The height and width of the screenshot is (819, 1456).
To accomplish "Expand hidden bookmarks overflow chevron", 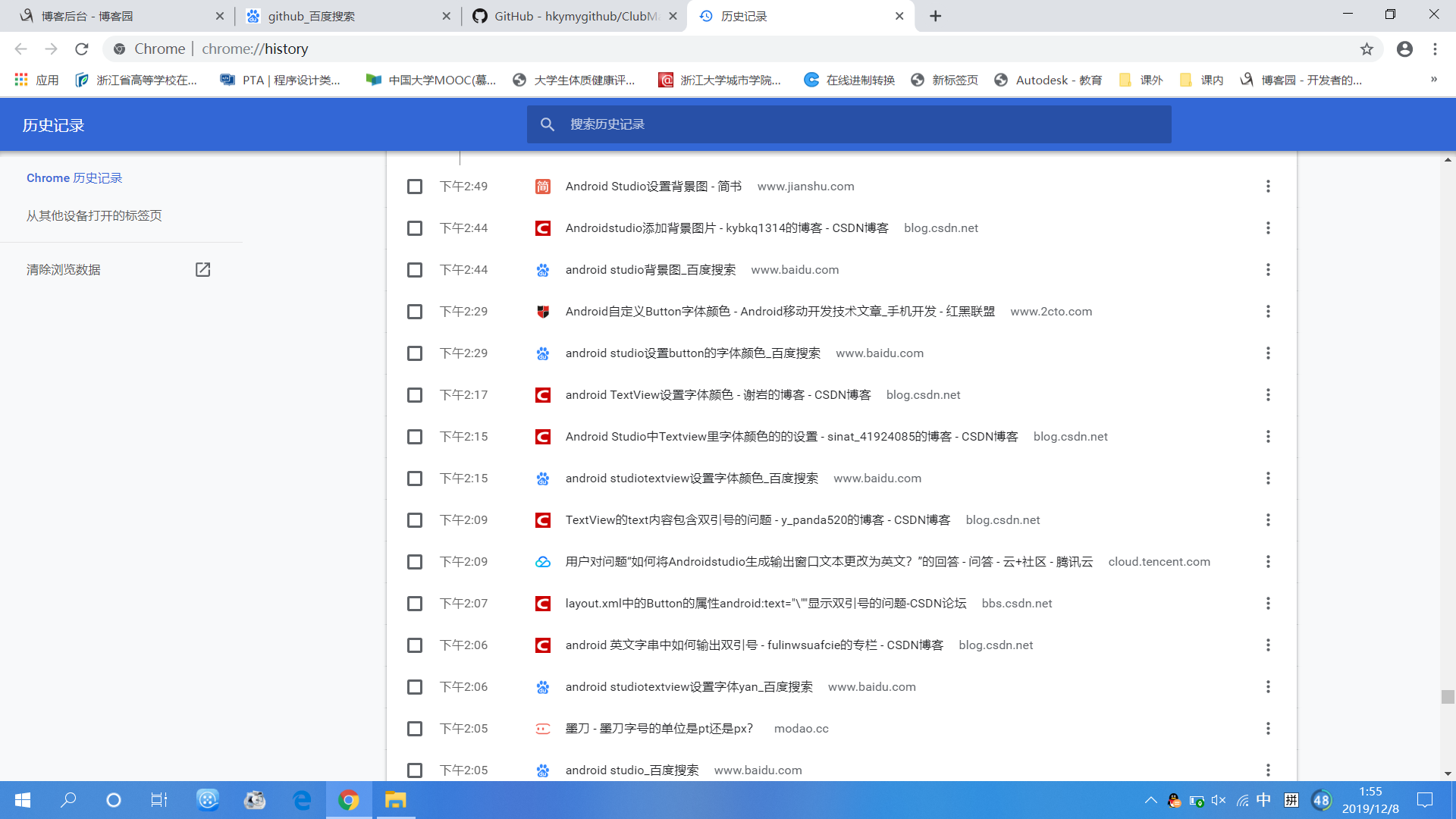I will [1433, 80].
